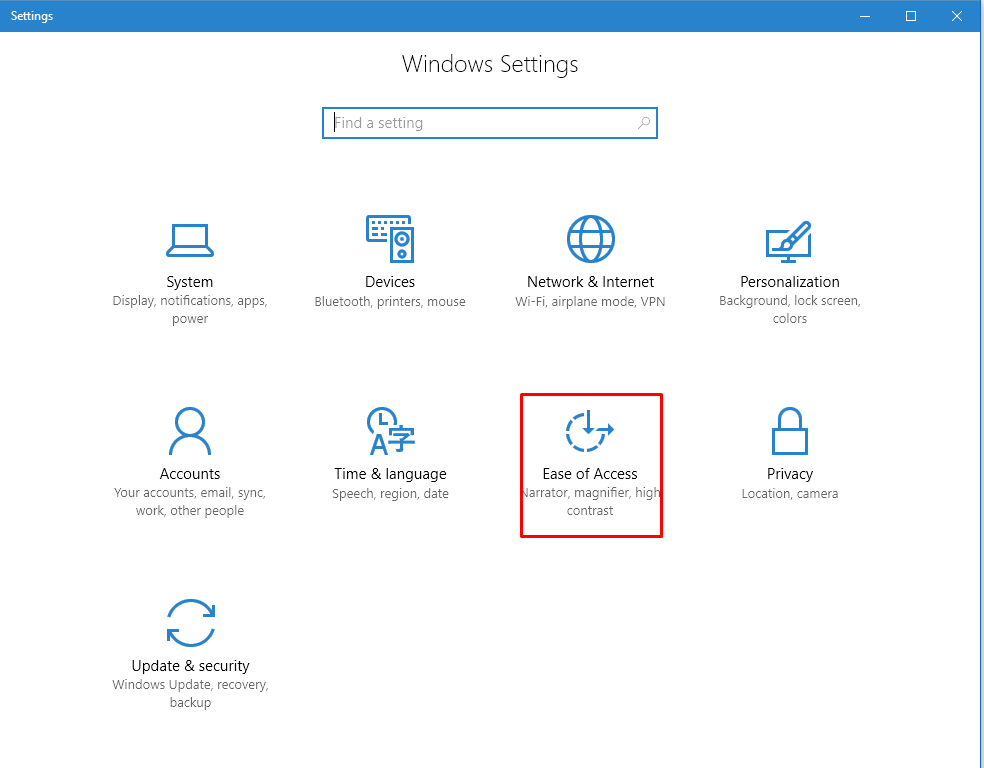Viewport: 984px width, 768px height.
Task: Open System via its Display description text
Action: pyautogui.click(x=190, y=309)
